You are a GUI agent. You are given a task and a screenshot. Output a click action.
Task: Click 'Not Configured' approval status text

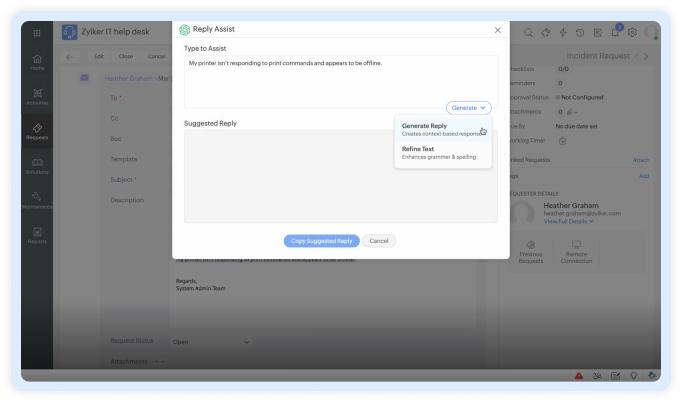pos(582,97)
